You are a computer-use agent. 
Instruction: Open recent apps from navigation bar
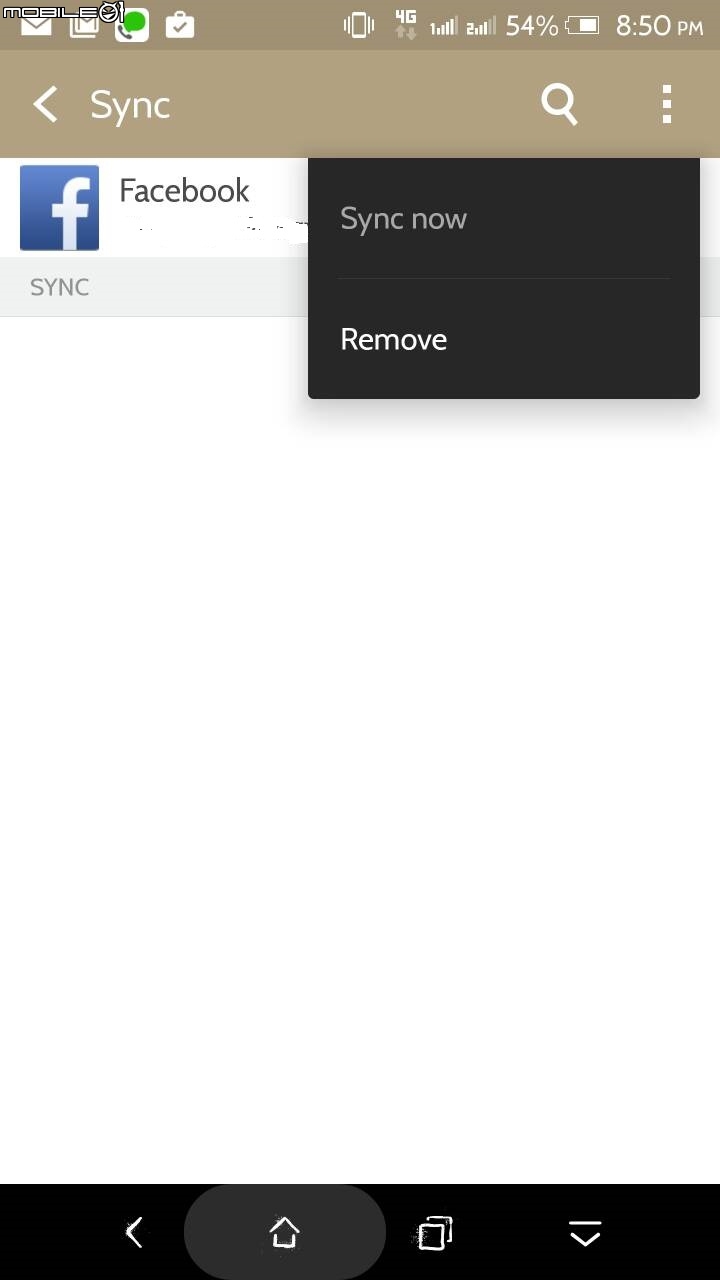pos(434,1233)
